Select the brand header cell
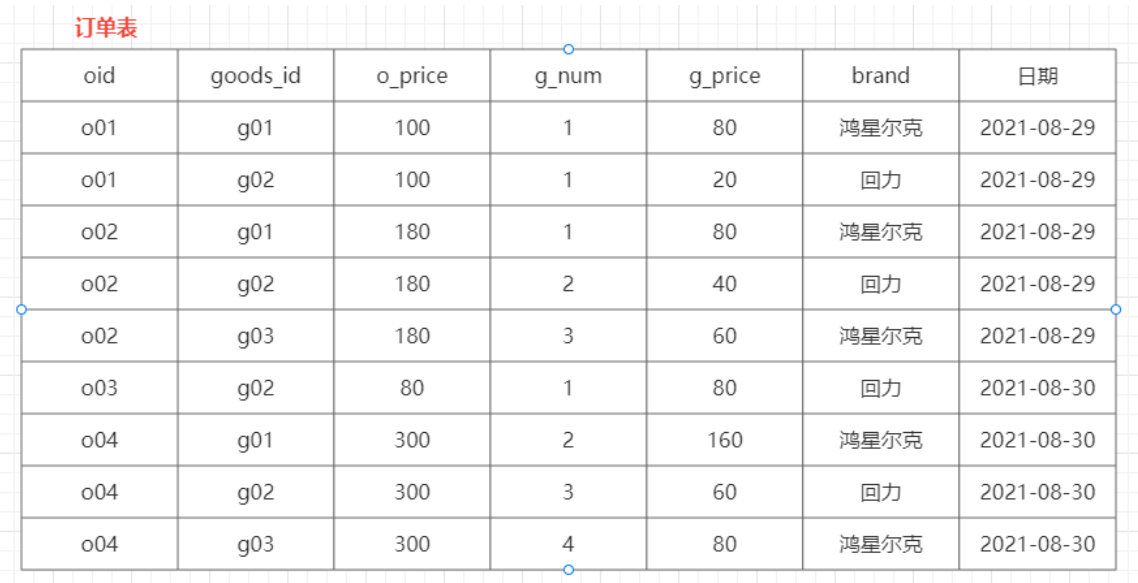This screenshot has width=1138, height=583. pos(881,76)
